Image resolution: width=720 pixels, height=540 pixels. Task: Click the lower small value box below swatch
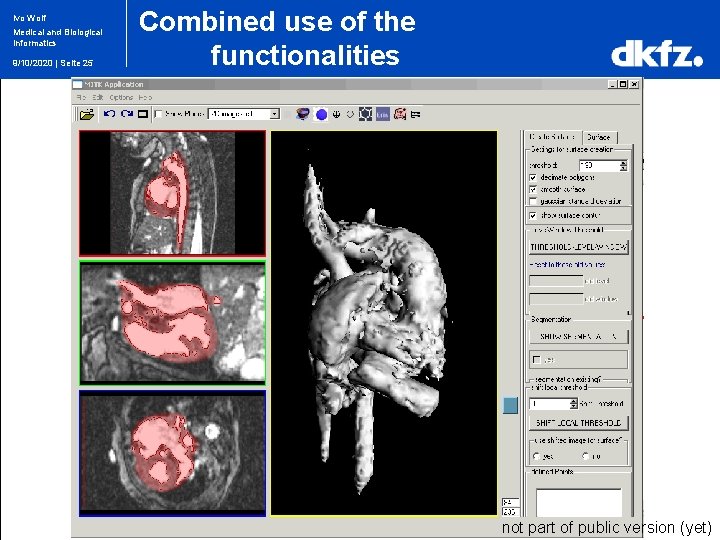point(511,512)
